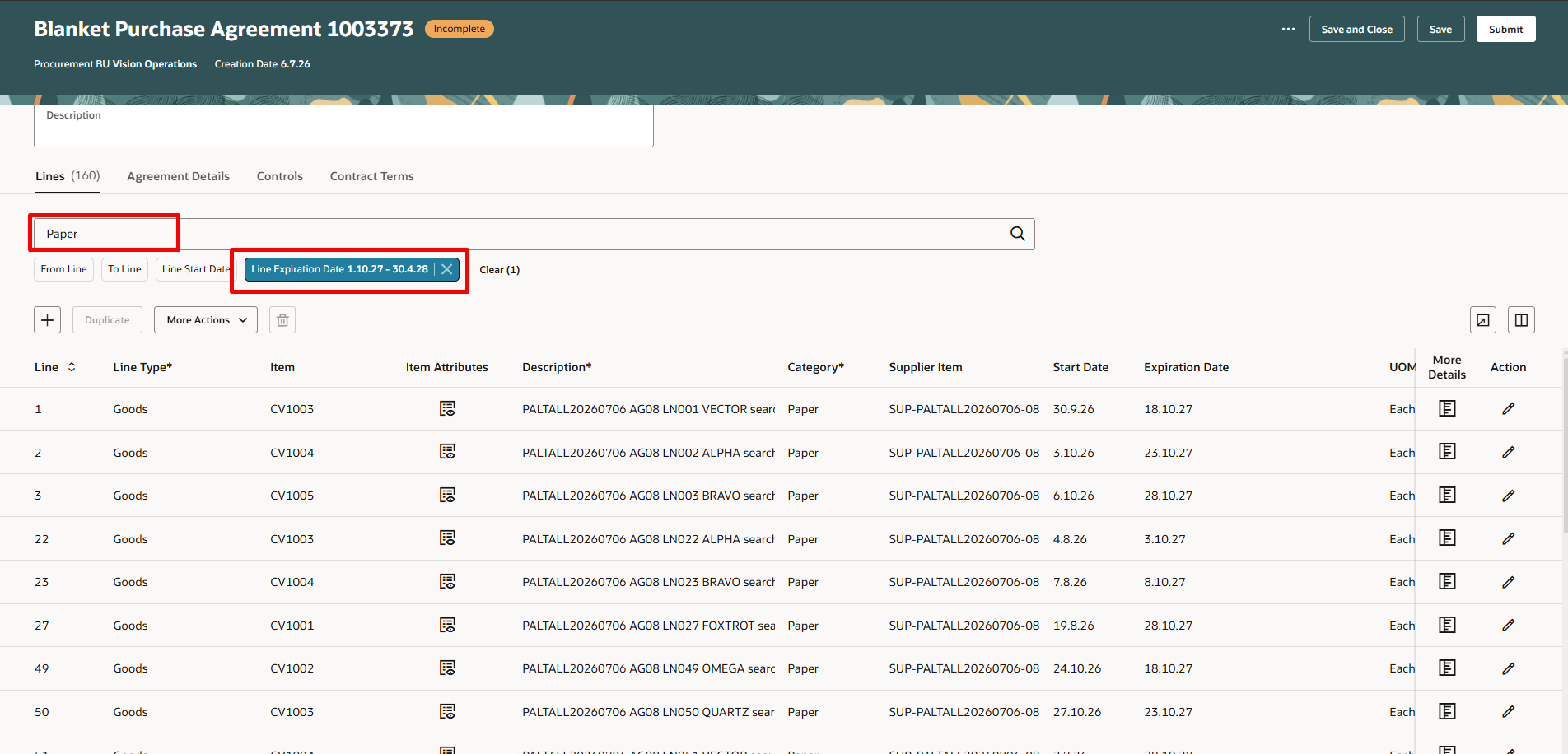Sort by the Line column arrows
The width and height of the screenshot is (1568, 754).
click(72, 367)
